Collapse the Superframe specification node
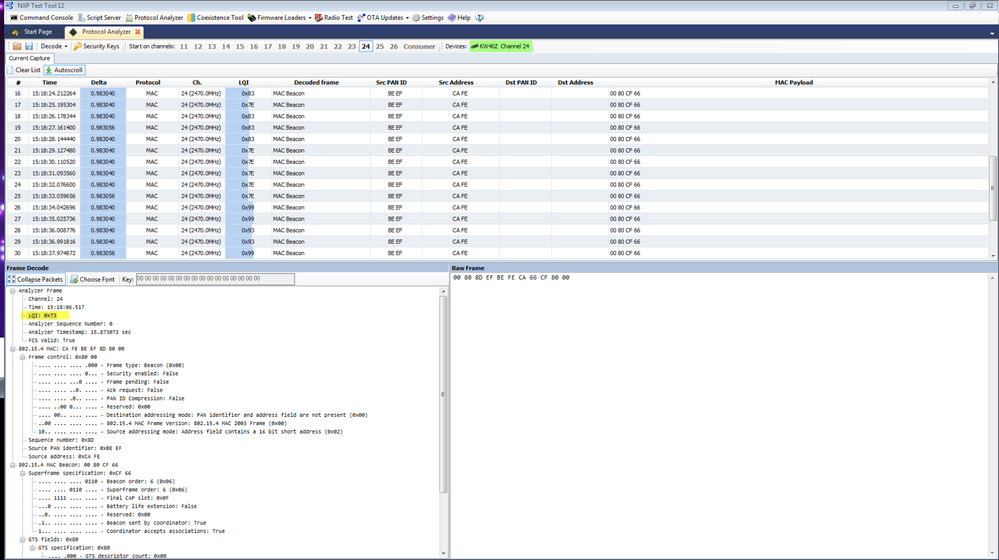 pyautogui.click(x=22, y=473)
